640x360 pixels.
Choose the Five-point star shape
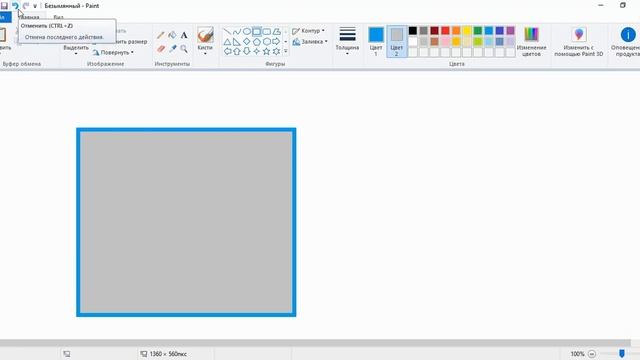pos(267,51)
